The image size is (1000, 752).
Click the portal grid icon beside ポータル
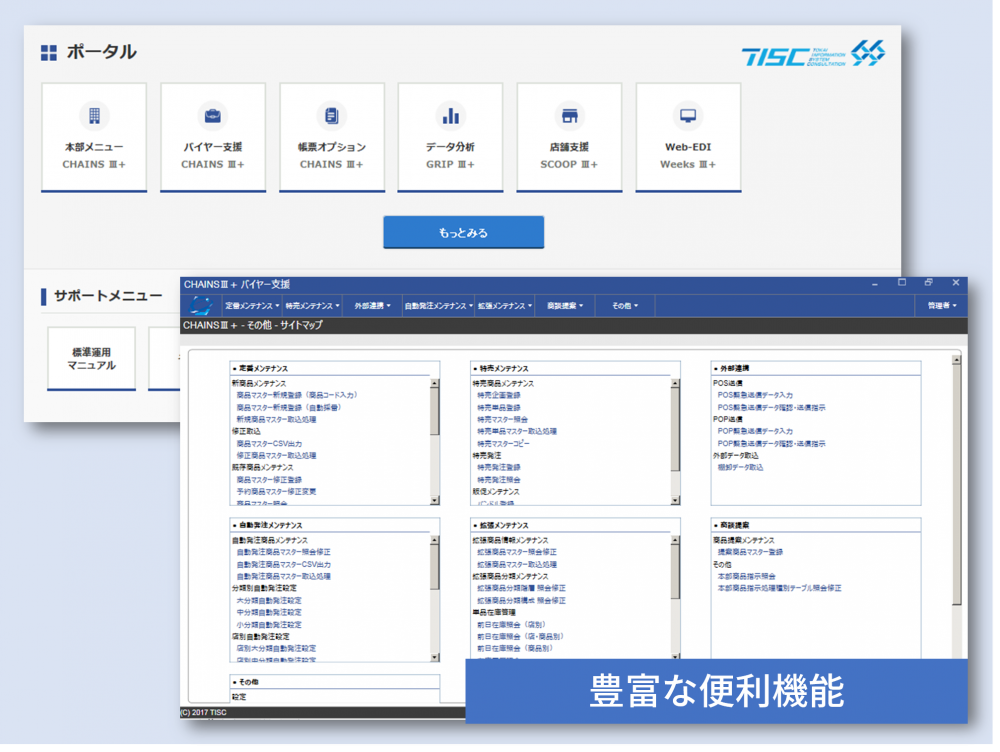[48, 52]
